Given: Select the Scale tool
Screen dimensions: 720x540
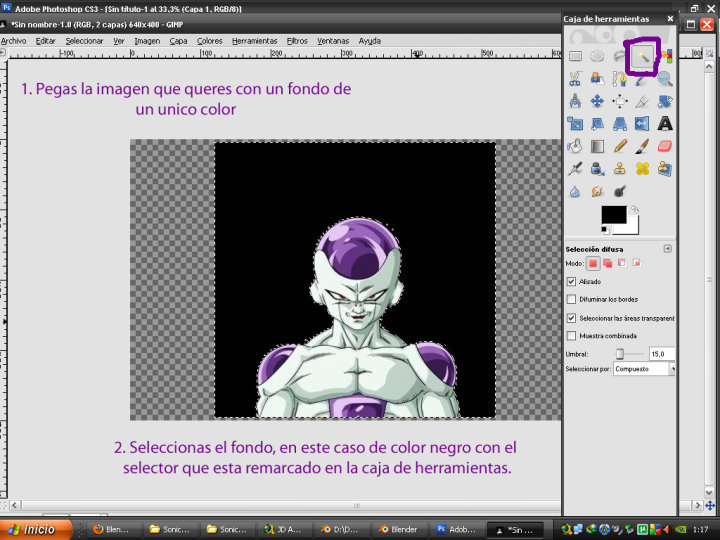Looking at the screenshot, I should click(x=575, y=124).
